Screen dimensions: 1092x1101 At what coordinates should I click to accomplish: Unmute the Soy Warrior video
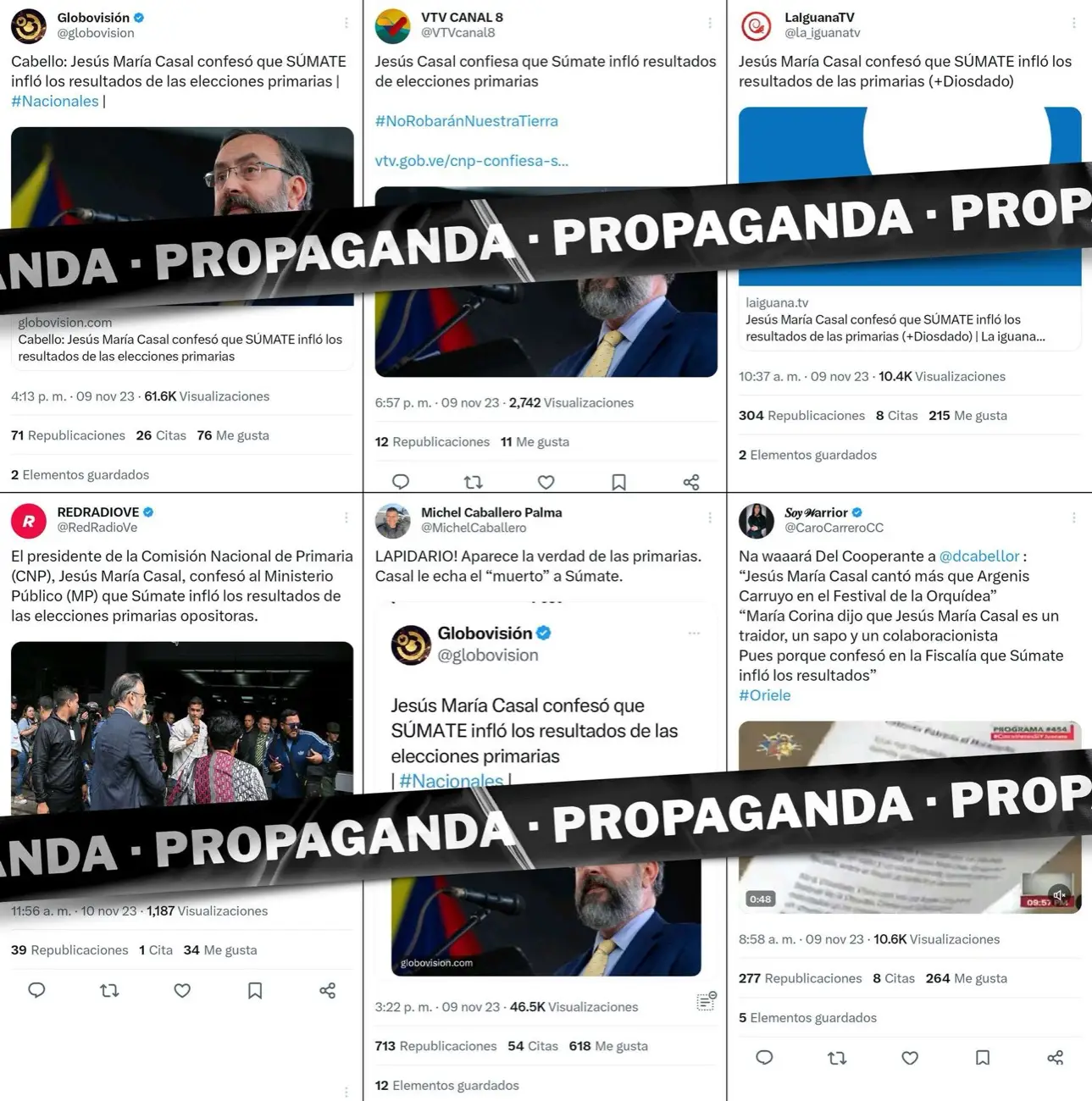pyautogui.click(x=1059, y=894)
